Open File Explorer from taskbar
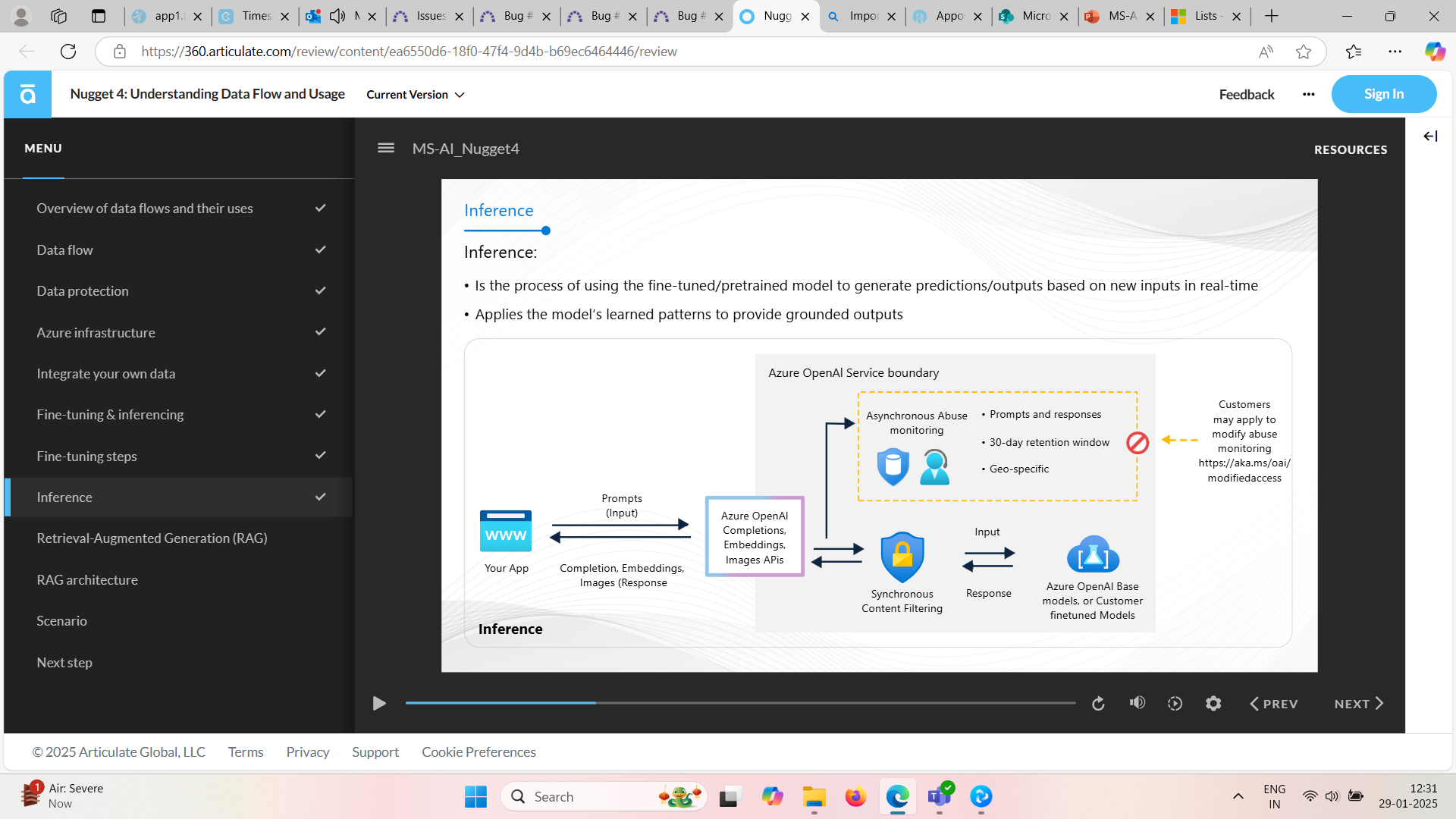Viewport: 1456px width, 819px height. (814, 797)
